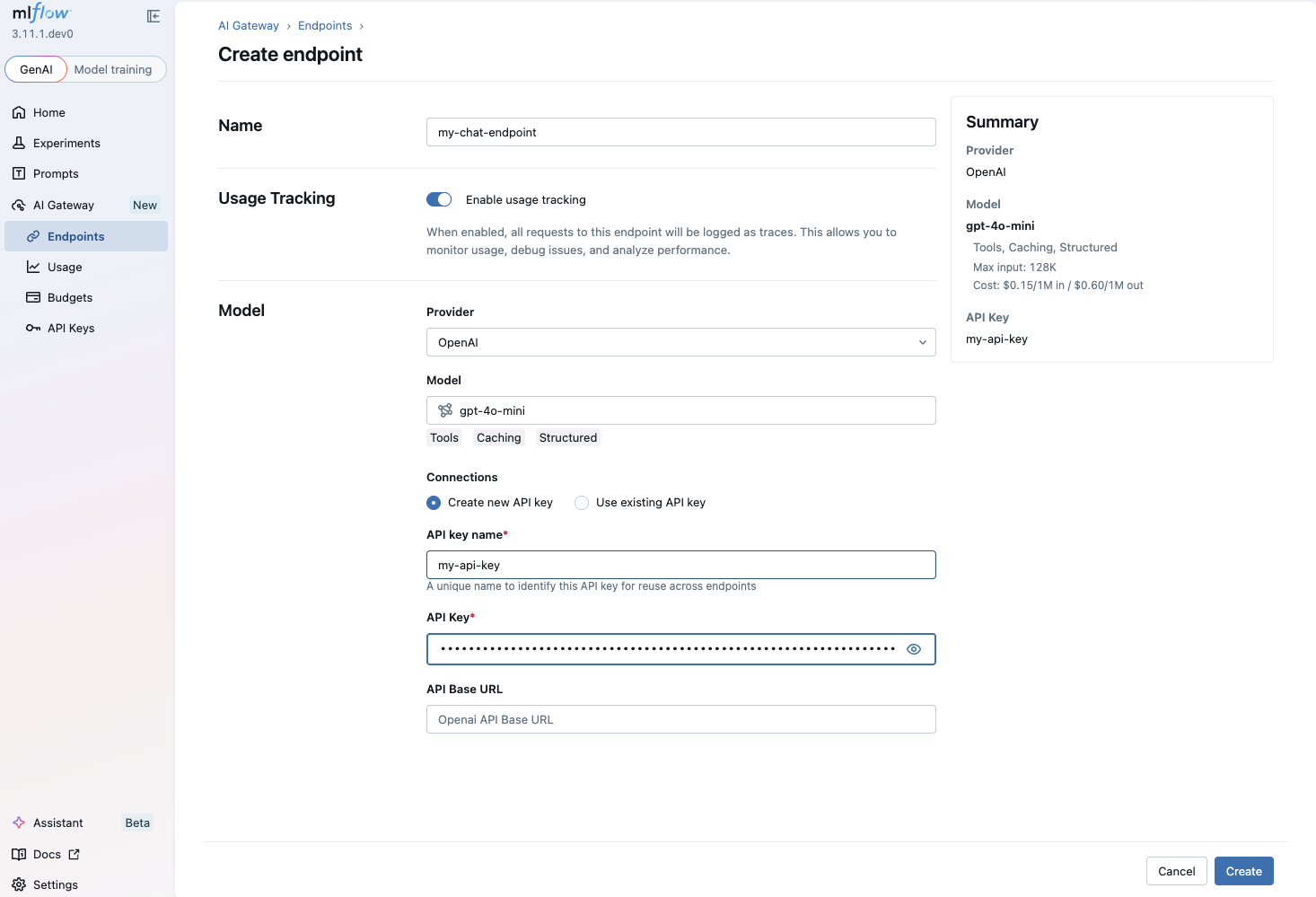Disable usage tracking
Viewport: 1316px width, 897px height.
(439, 198)
